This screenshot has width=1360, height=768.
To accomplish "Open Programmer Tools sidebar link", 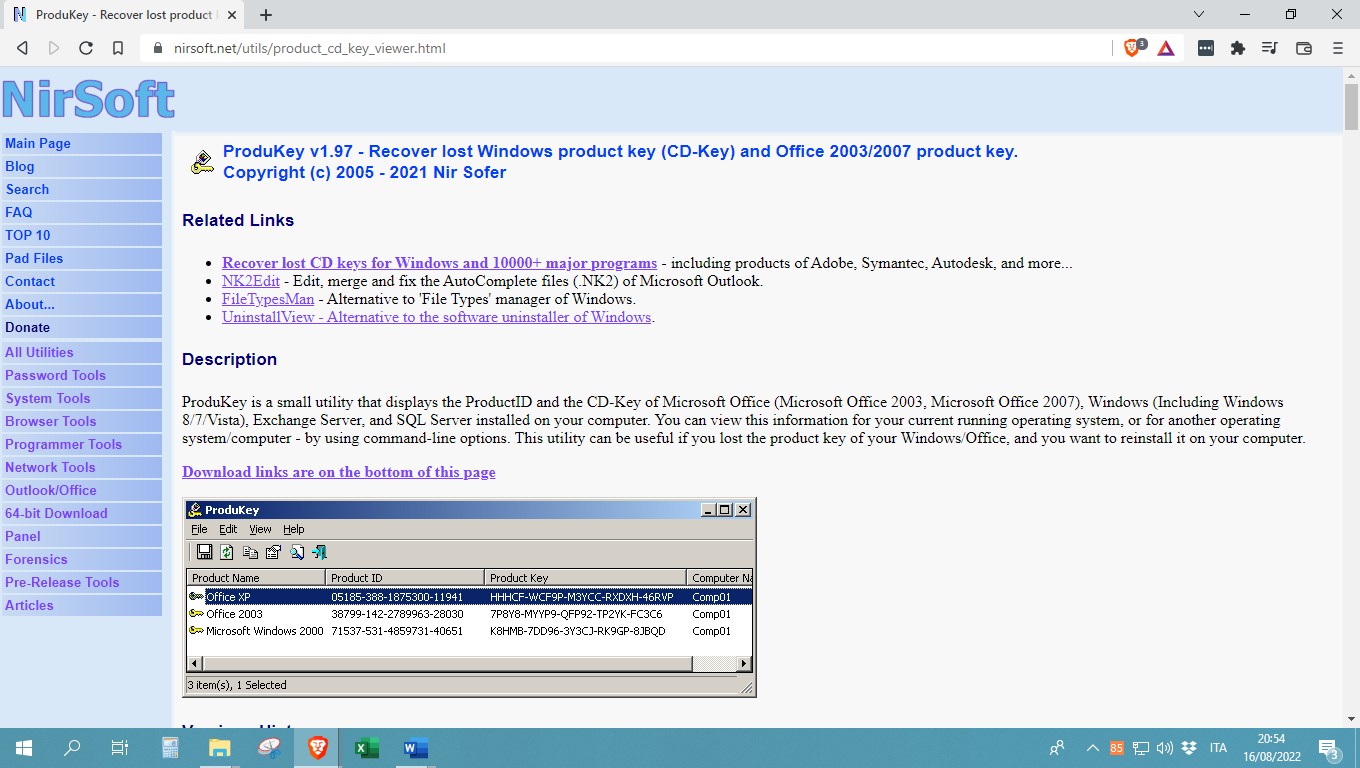I will coord(82,444).
